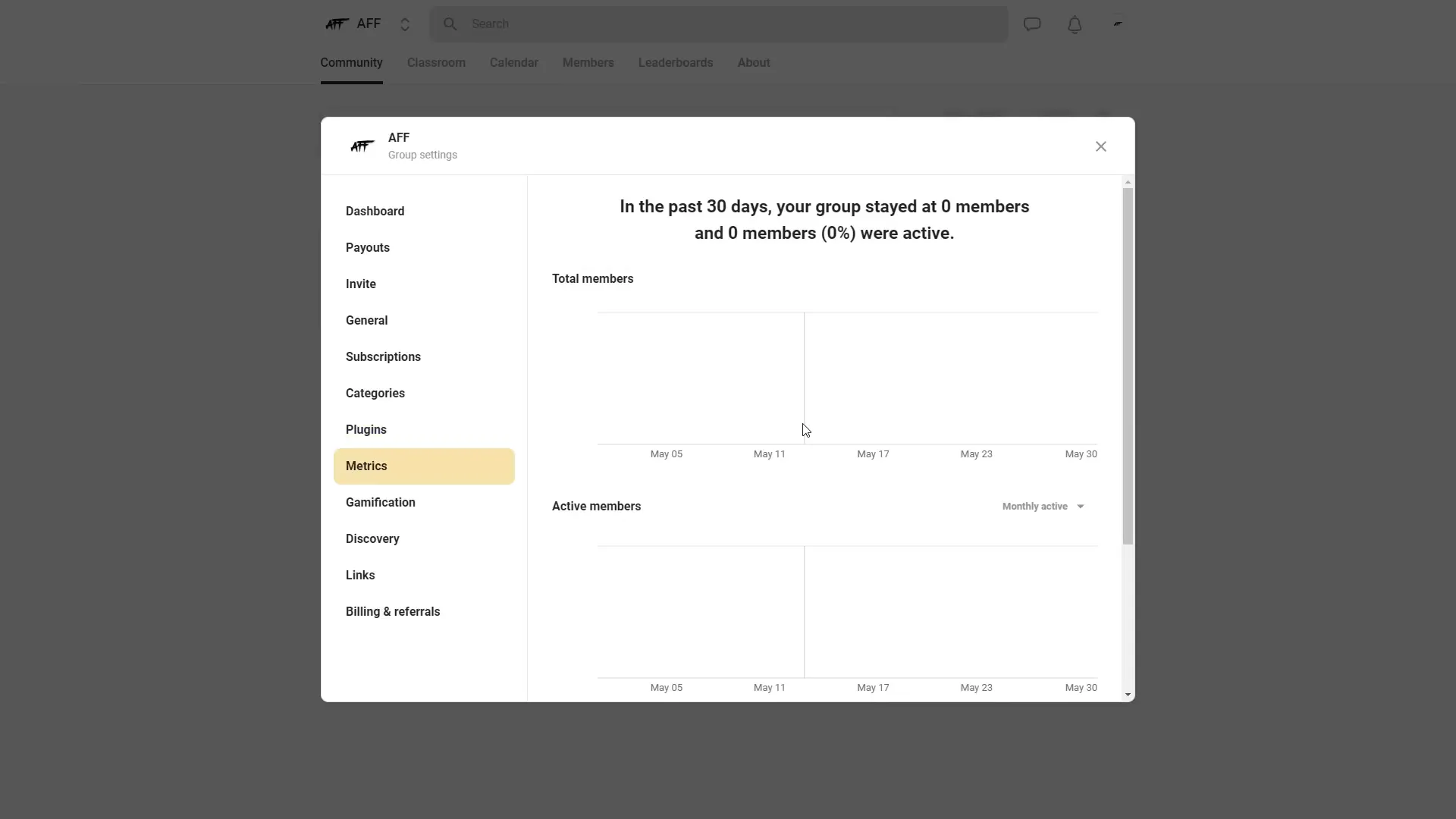Click the Active members heading

click(596, 507)
